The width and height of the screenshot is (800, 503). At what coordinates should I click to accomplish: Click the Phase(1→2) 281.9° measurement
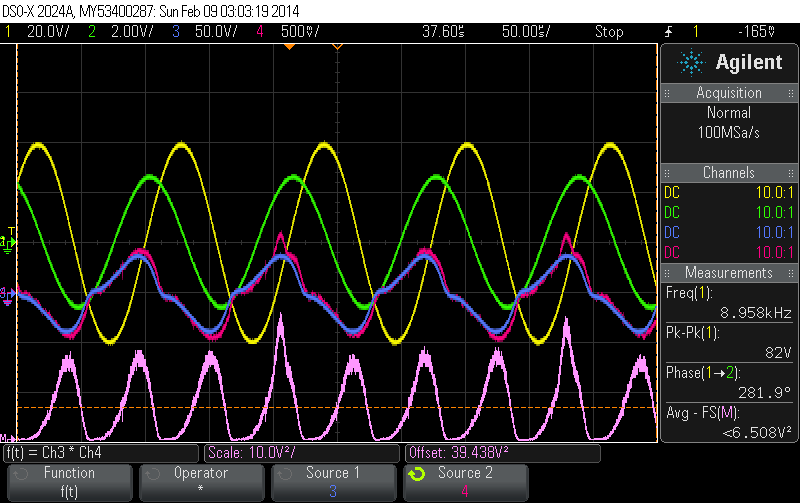coord(729,383)
